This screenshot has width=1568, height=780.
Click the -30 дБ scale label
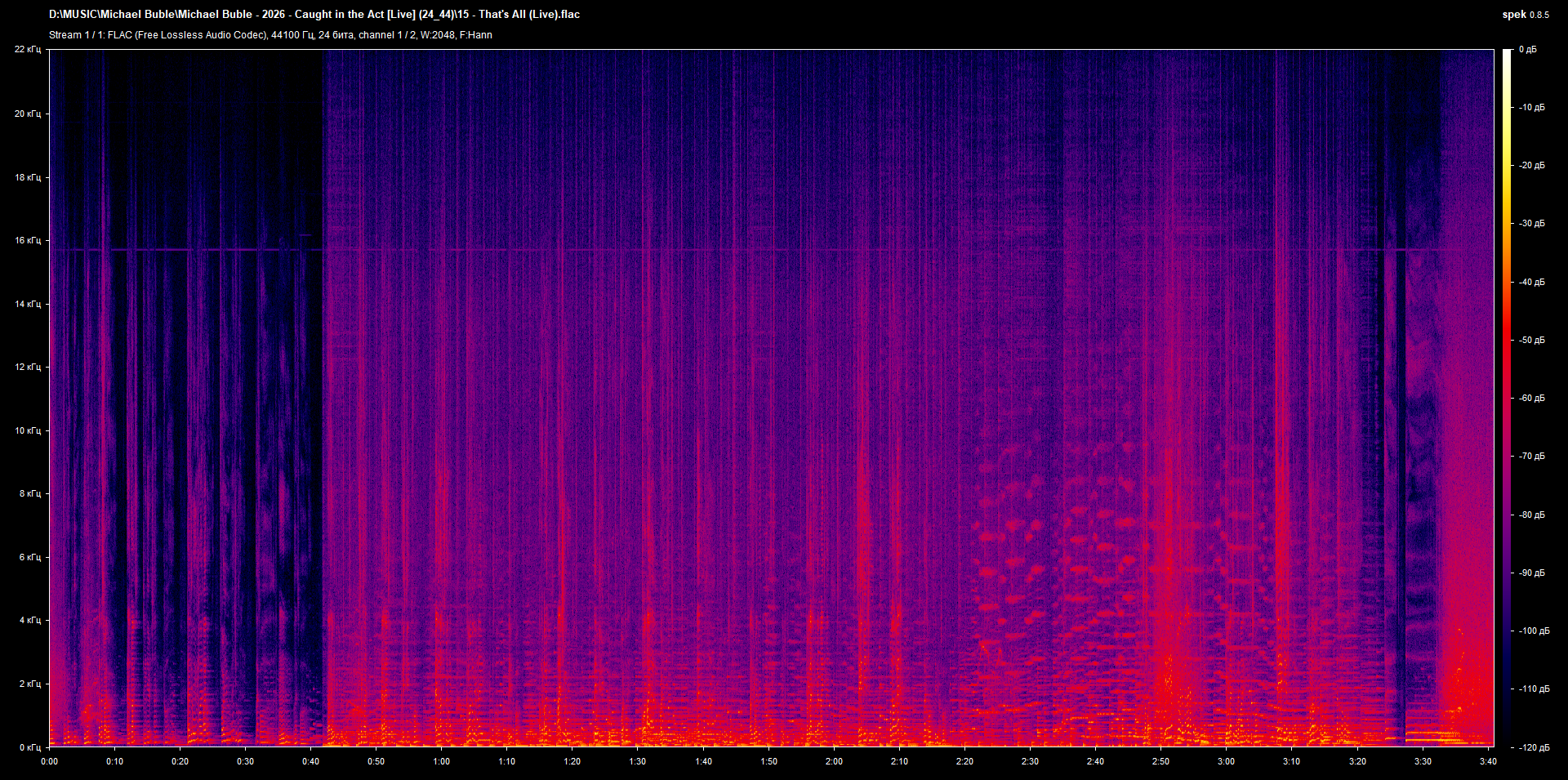tap(1532, 223)
